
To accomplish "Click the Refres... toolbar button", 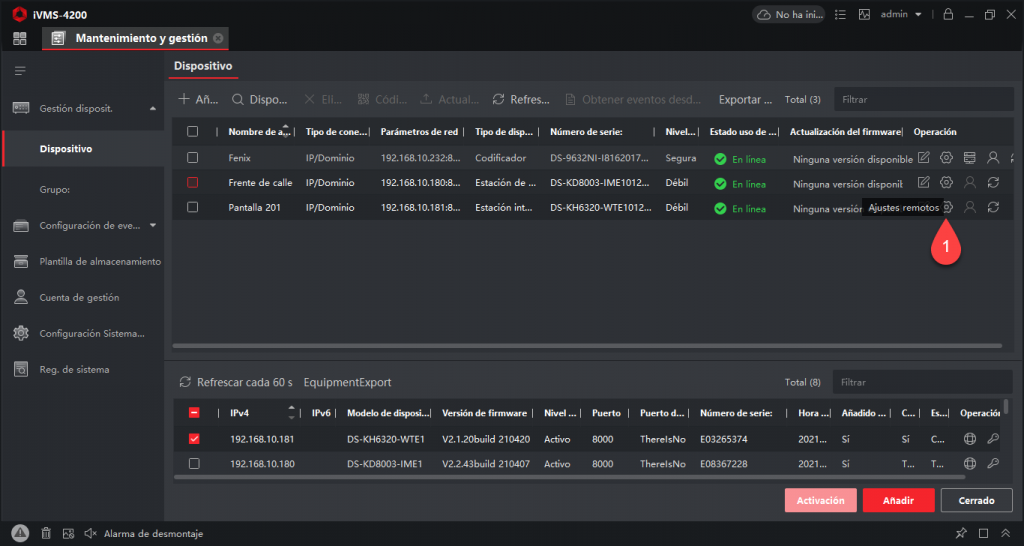I will [521, 99].
